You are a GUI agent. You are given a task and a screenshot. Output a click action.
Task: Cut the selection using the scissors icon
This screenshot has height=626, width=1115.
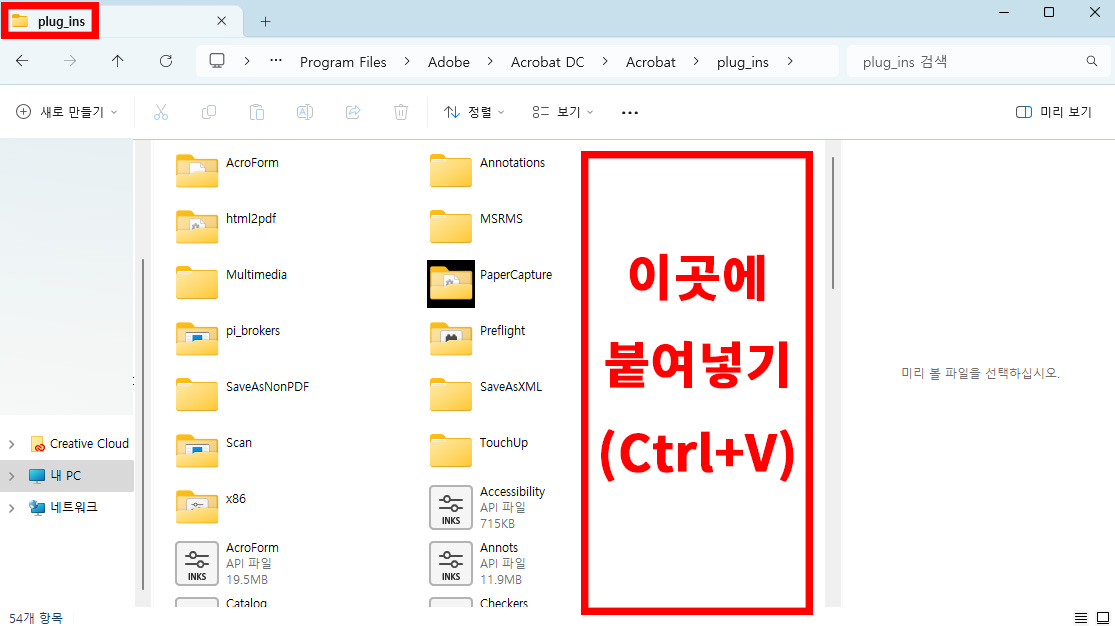[161, 111]
